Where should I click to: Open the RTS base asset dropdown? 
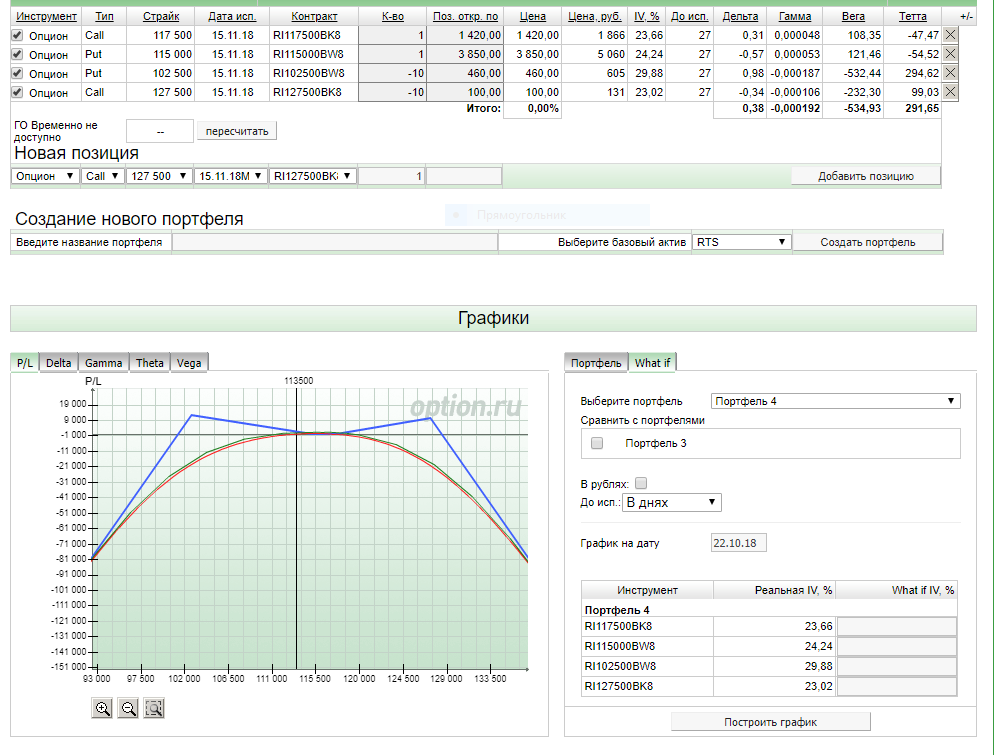[x=741, y=242]
